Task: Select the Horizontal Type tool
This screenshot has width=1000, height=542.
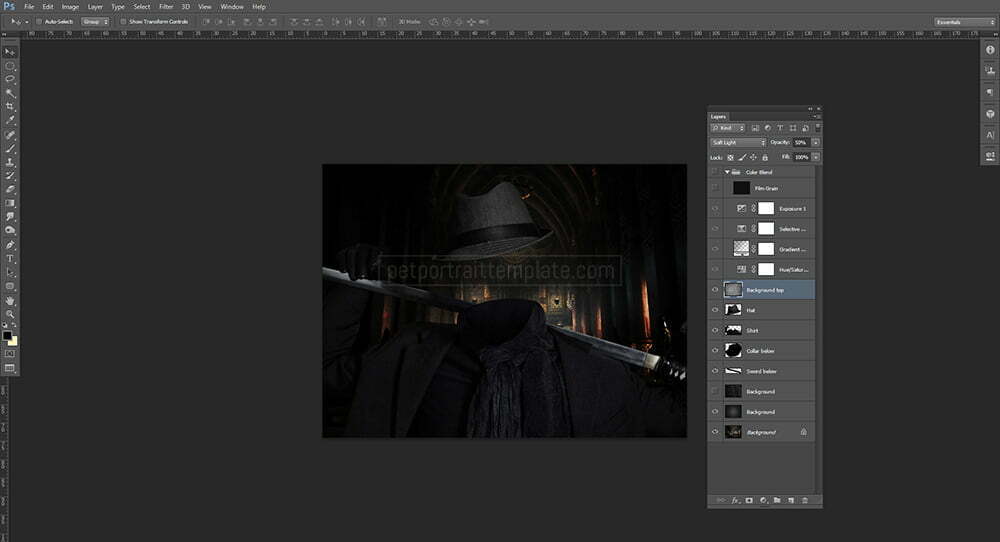Action: click(11, 259)
